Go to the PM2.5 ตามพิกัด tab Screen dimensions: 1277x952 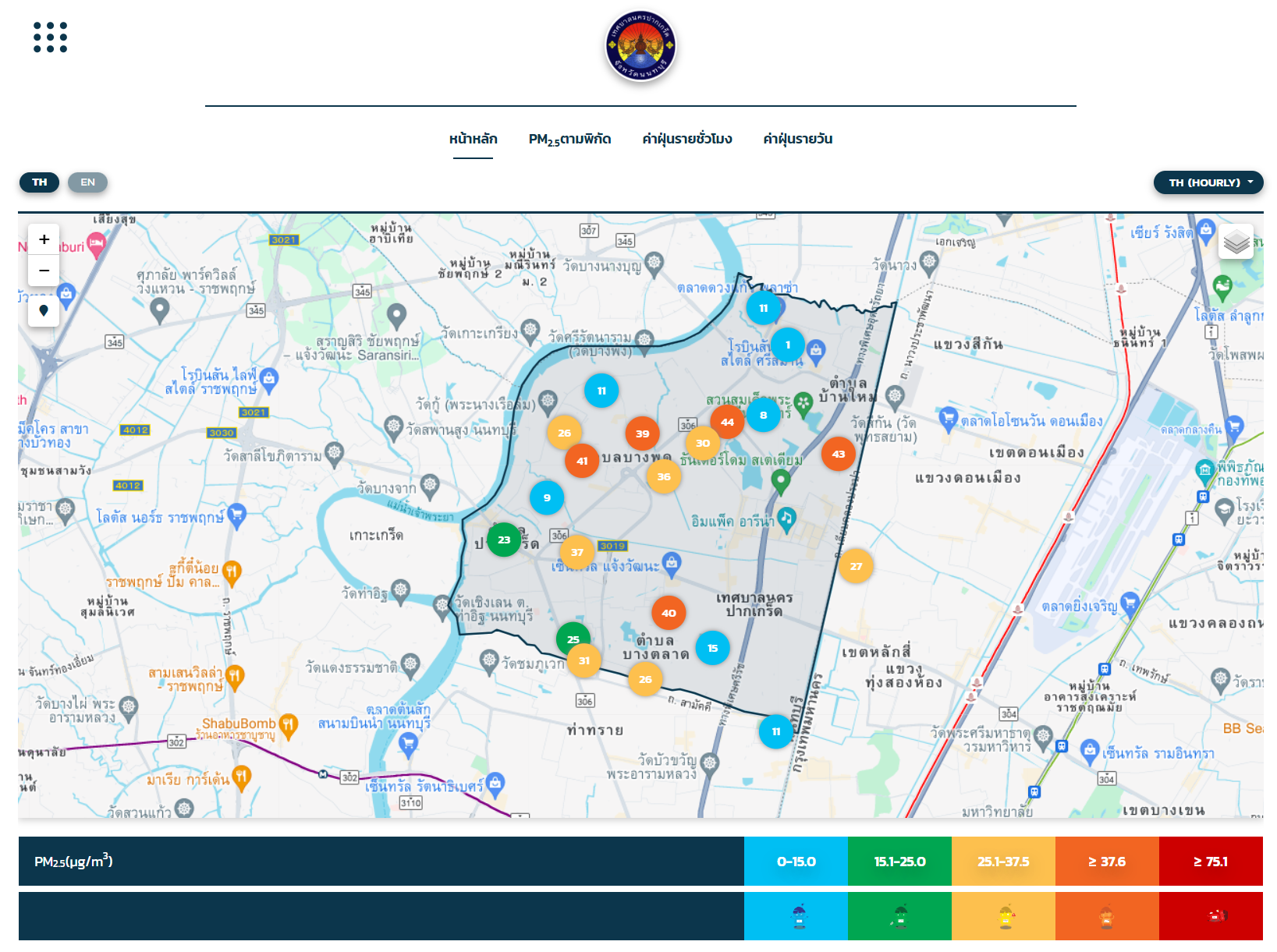[569, 139]
